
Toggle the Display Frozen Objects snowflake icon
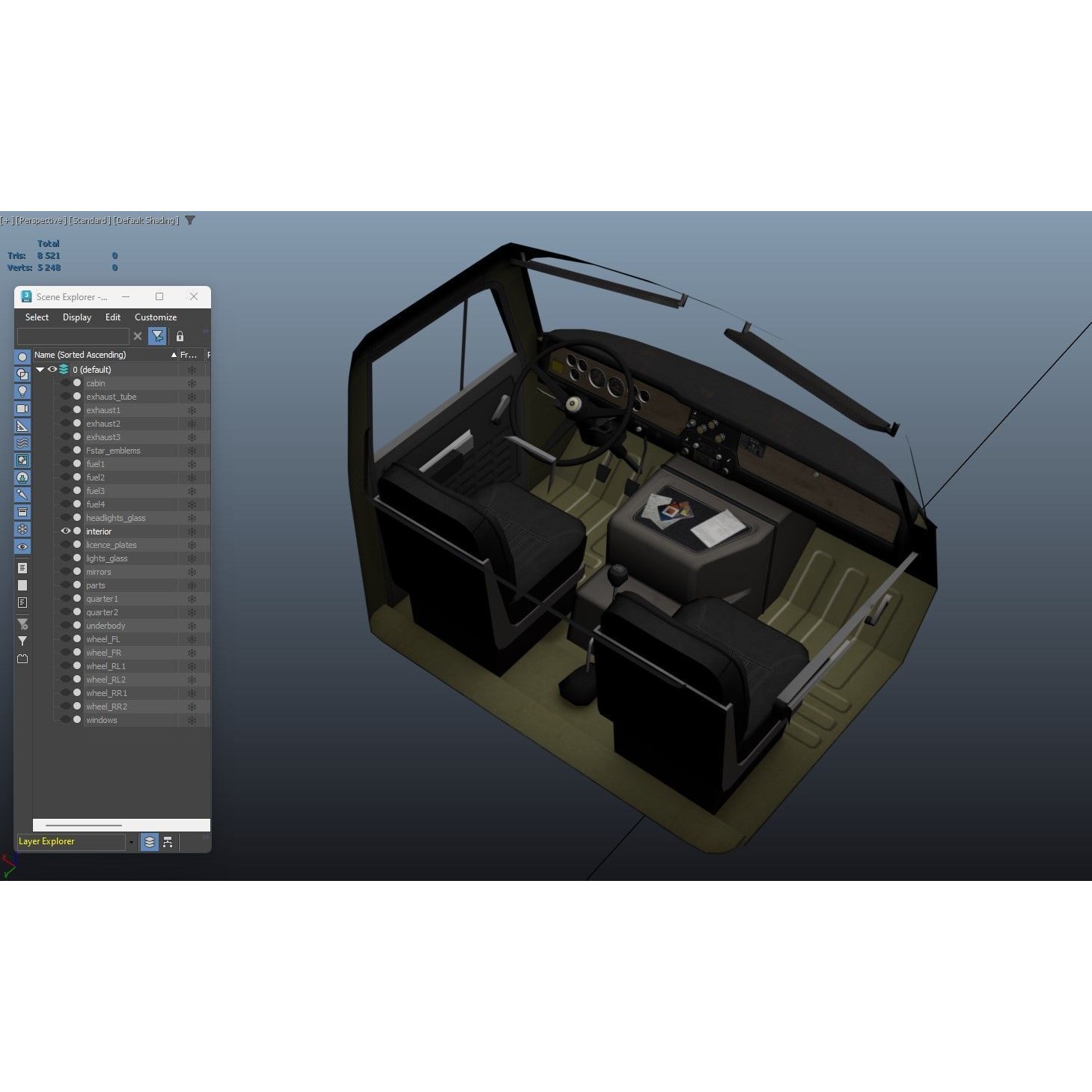[x=22, y=529]
